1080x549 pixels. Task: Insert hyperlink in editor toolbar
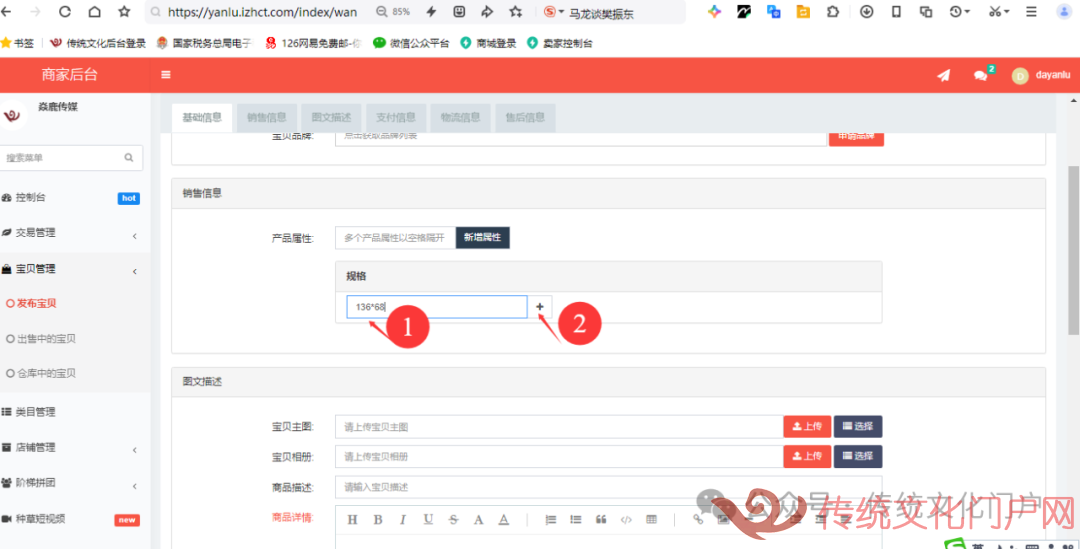(698, 519)
